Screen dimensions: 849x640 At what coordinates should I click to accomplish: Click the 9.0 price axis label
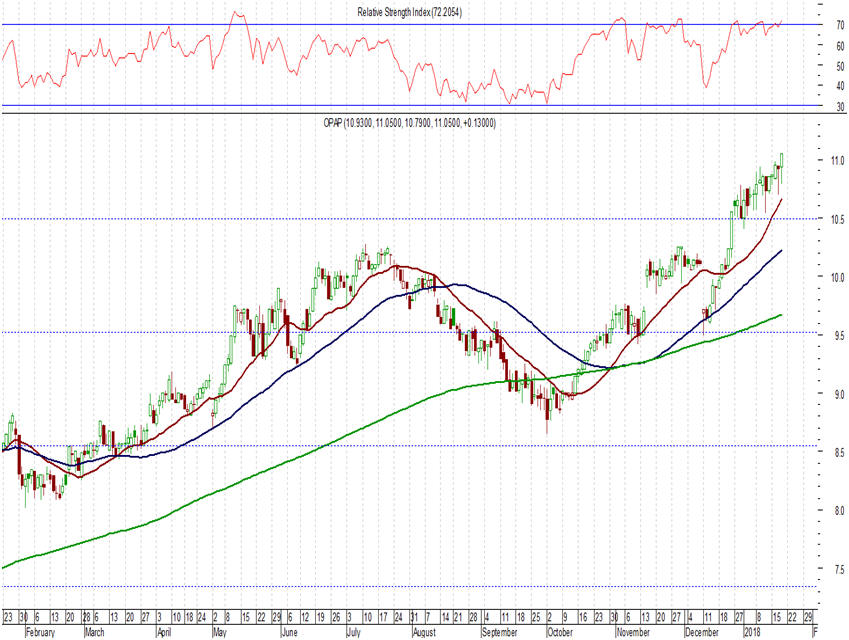(x=839, y=394)
